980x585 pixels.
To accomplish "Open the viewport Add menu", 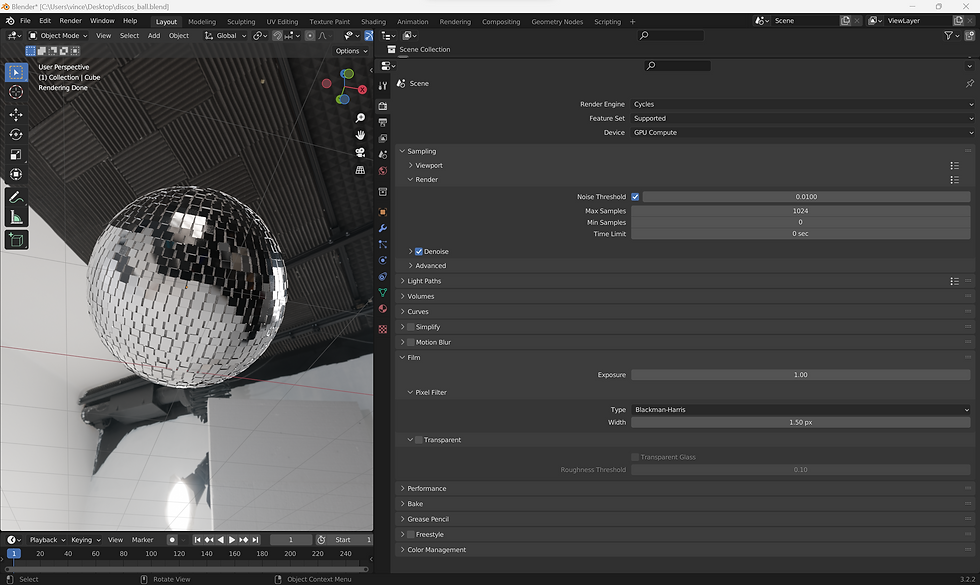I will coord(154,36).
